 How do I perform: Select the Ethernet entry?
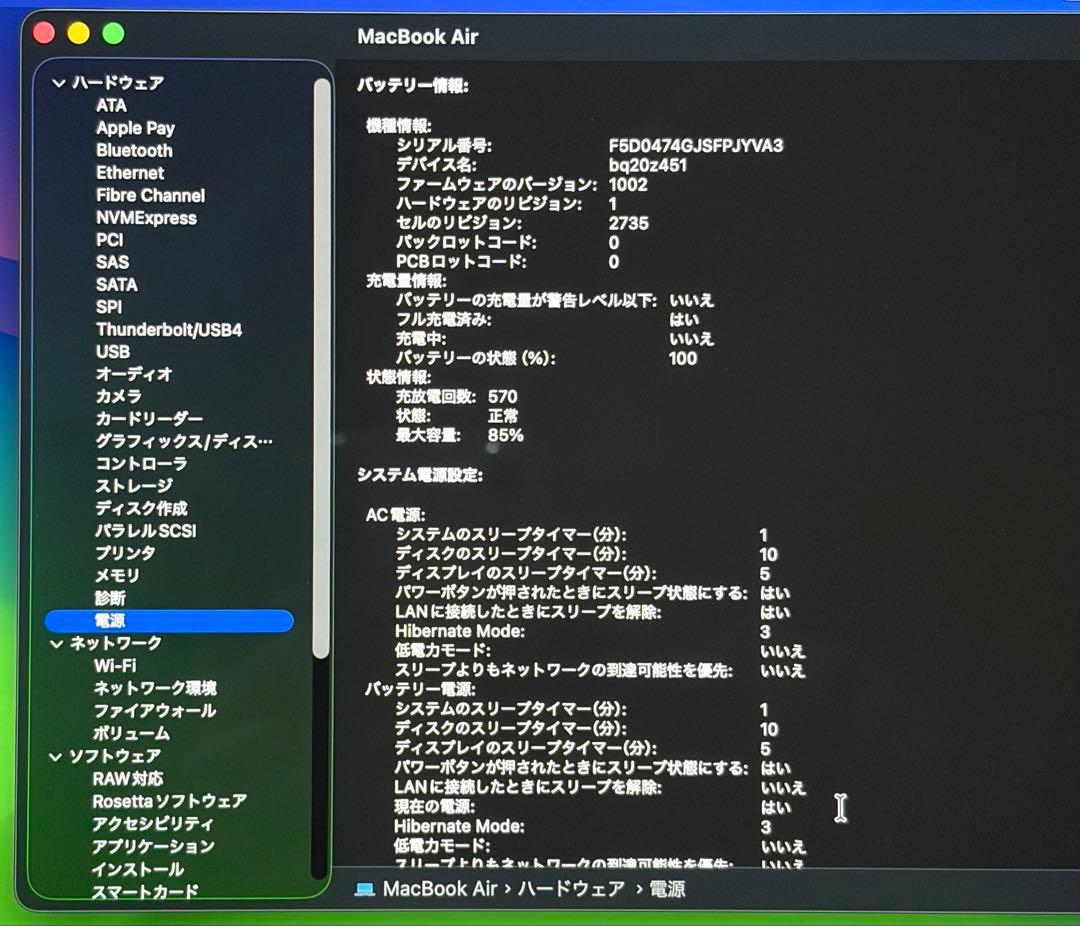(x=130, y=172)
